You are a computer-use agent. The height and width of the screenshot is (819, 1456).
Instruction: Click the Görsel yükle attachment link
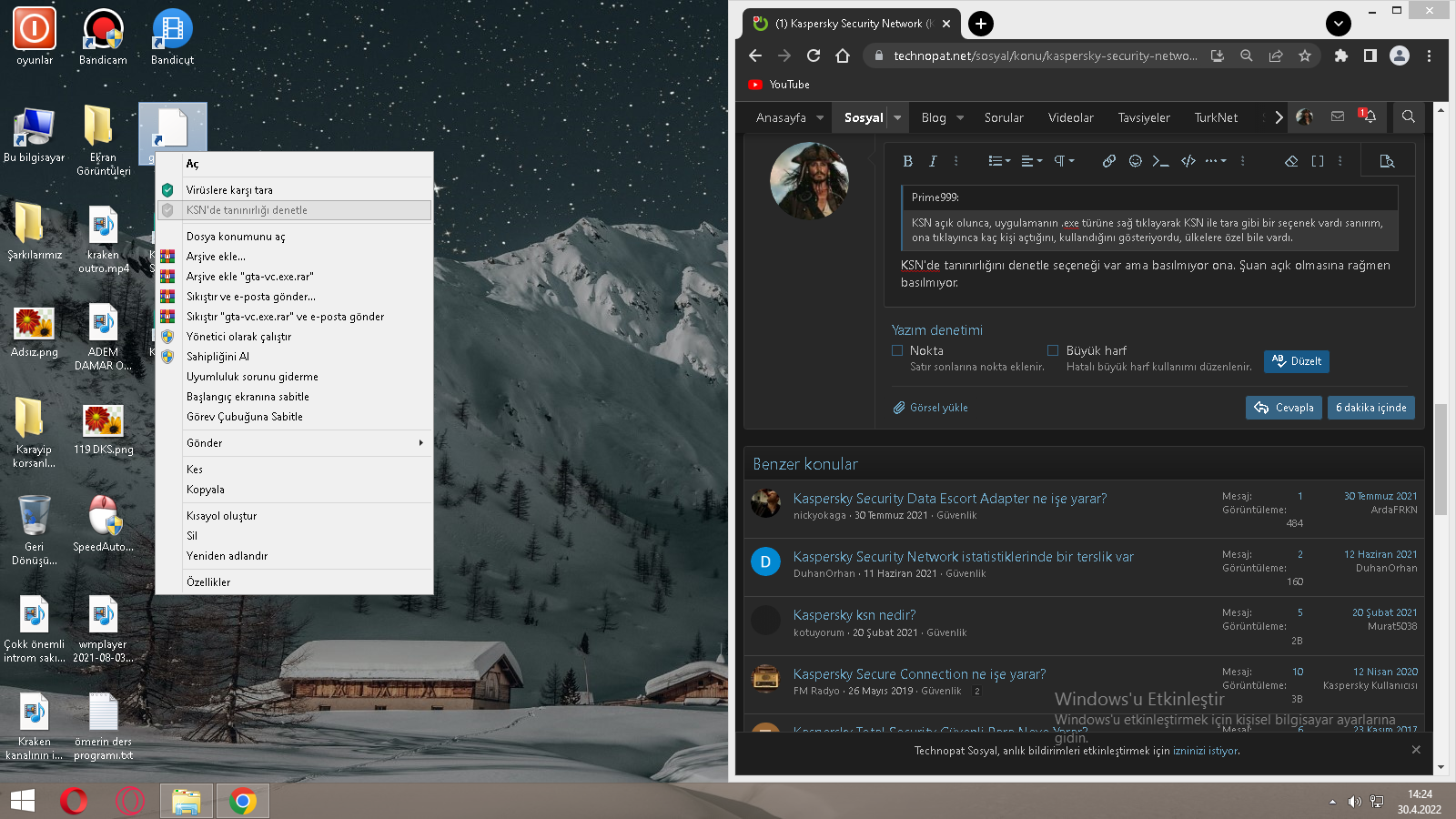click(x=931, y=408)
